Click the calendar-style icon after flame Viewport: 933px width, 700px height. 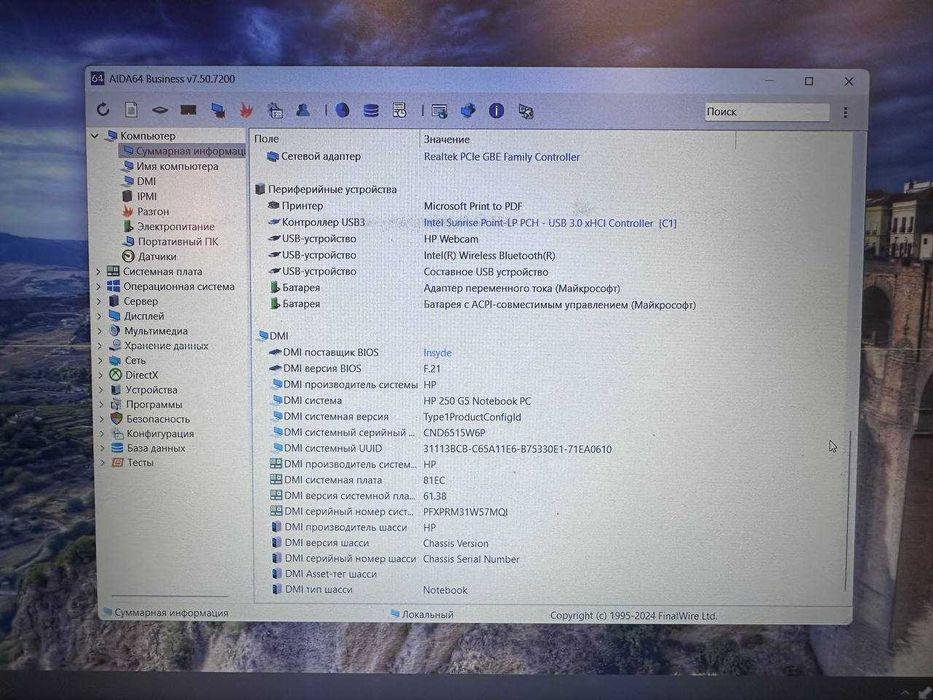(274, 110)
